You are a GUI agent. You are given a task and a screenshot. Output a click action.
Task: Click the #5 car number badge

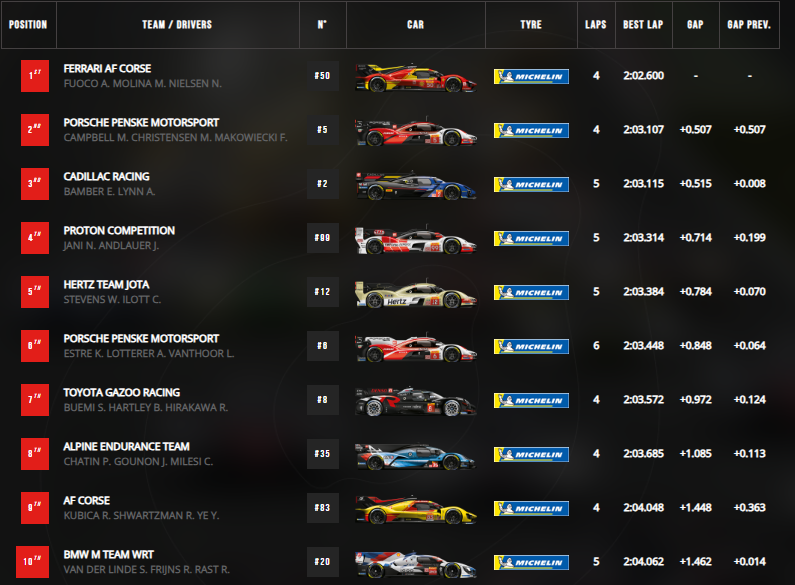[x=322, y=130]
